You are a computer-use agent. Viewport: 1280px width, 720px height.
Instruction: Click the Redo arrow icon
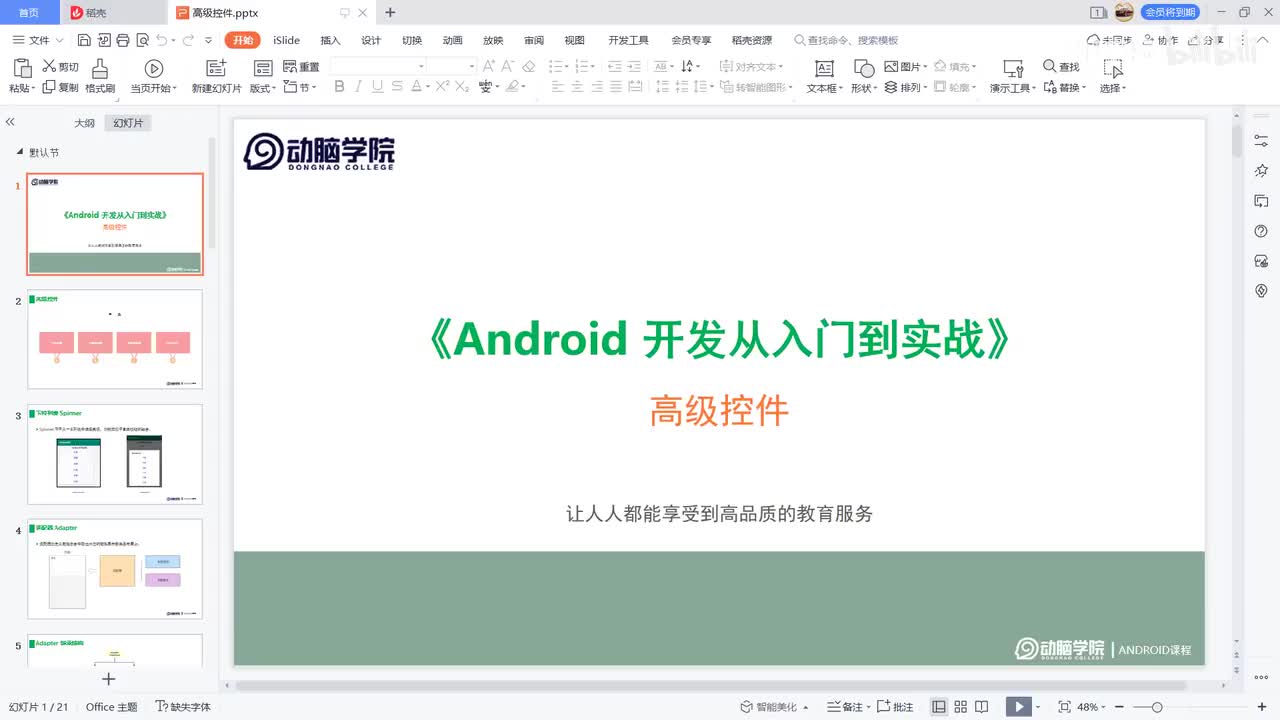pyautogui.click(x=188, y=40)
